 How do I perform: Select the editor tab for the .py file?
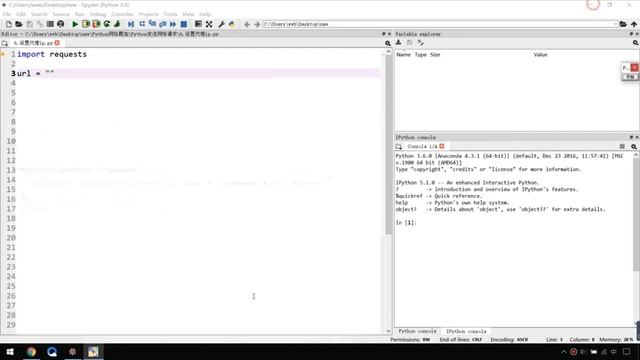tap(33, 43)
